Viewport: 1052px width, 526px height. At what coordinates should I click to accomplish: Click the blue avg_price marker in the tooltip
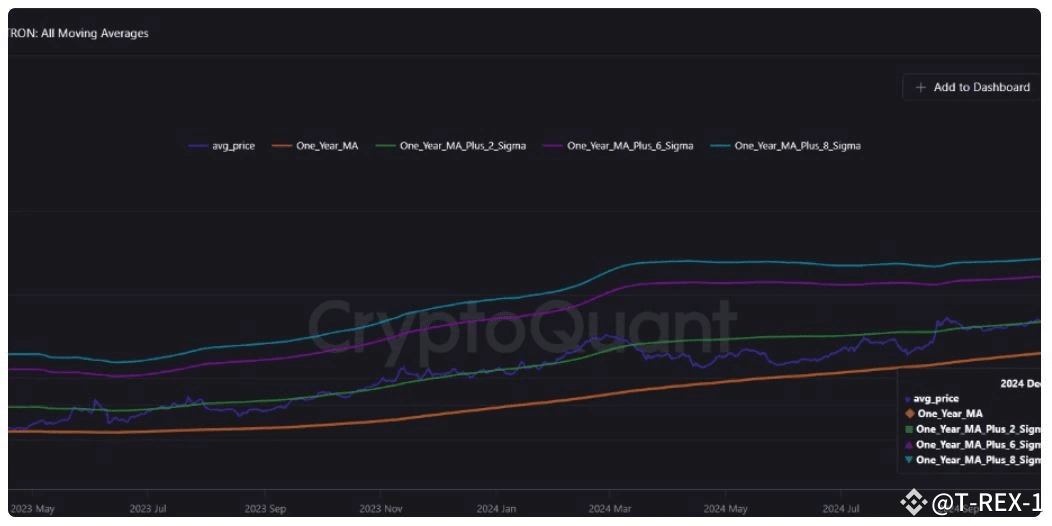[x=909, y=399]
